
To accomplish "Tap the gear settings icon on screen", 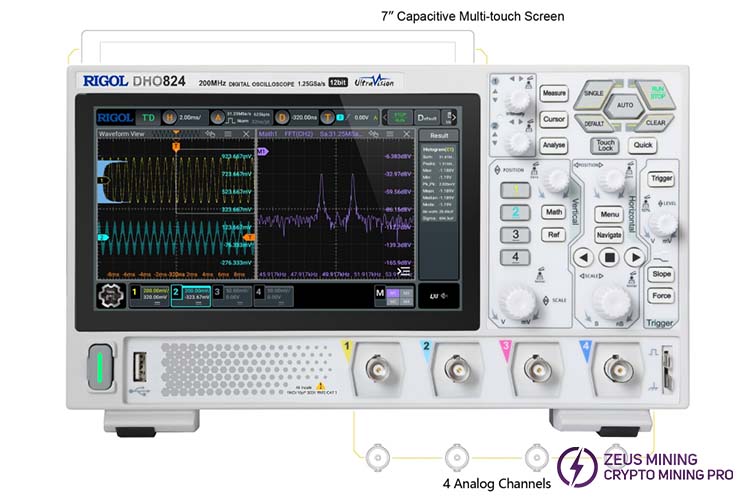I will click(112, 297).
